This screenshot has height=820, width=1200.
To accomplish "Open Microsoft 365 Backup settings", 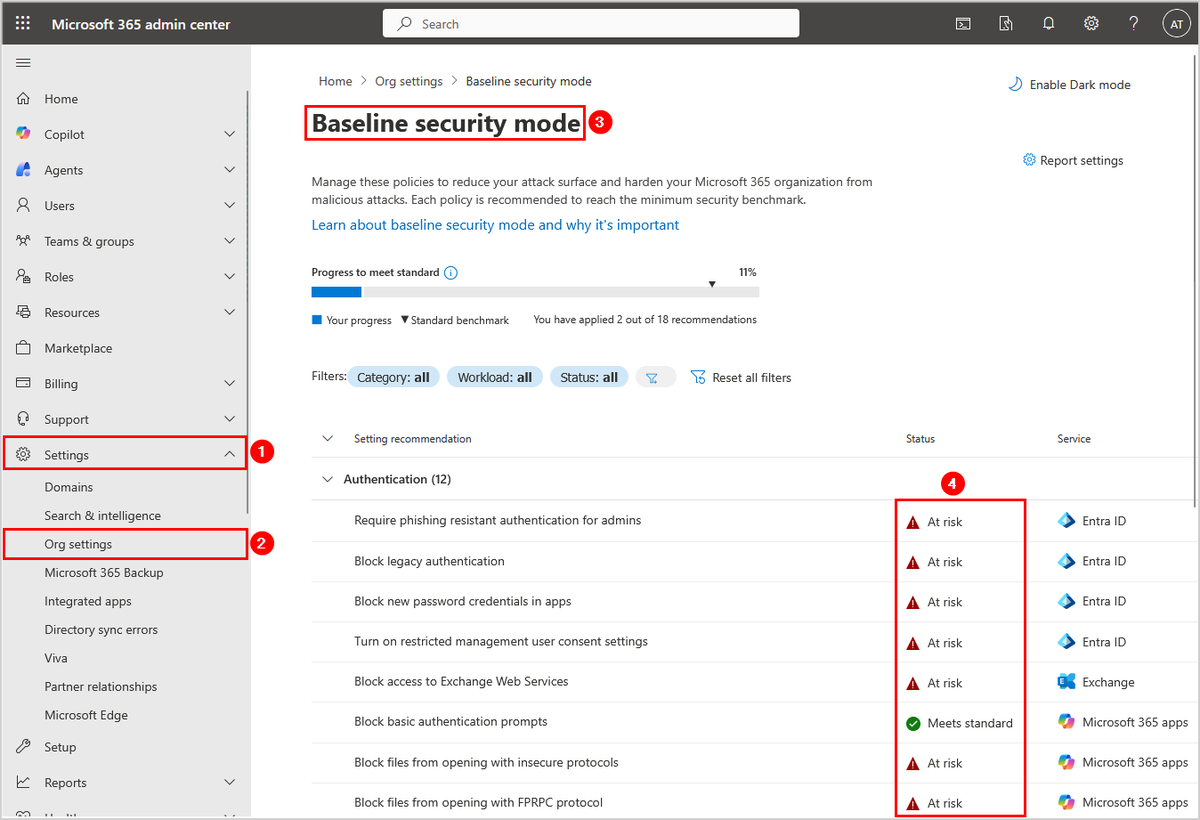I will click(x=104, y=573).
